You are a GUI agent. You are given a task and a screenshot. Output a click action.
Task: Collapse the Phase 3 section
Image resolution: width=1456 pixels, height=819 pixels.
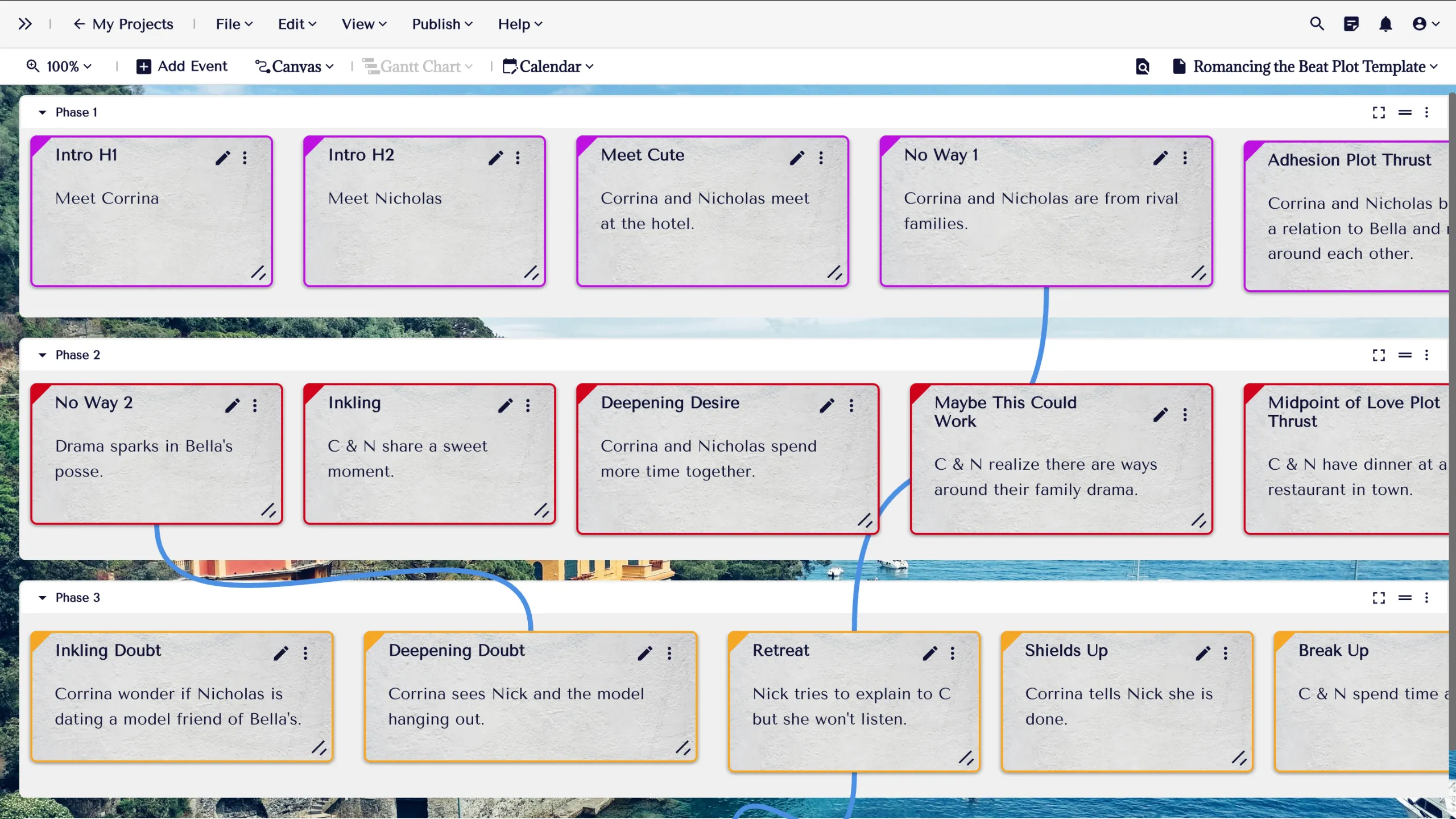(42, 598)
